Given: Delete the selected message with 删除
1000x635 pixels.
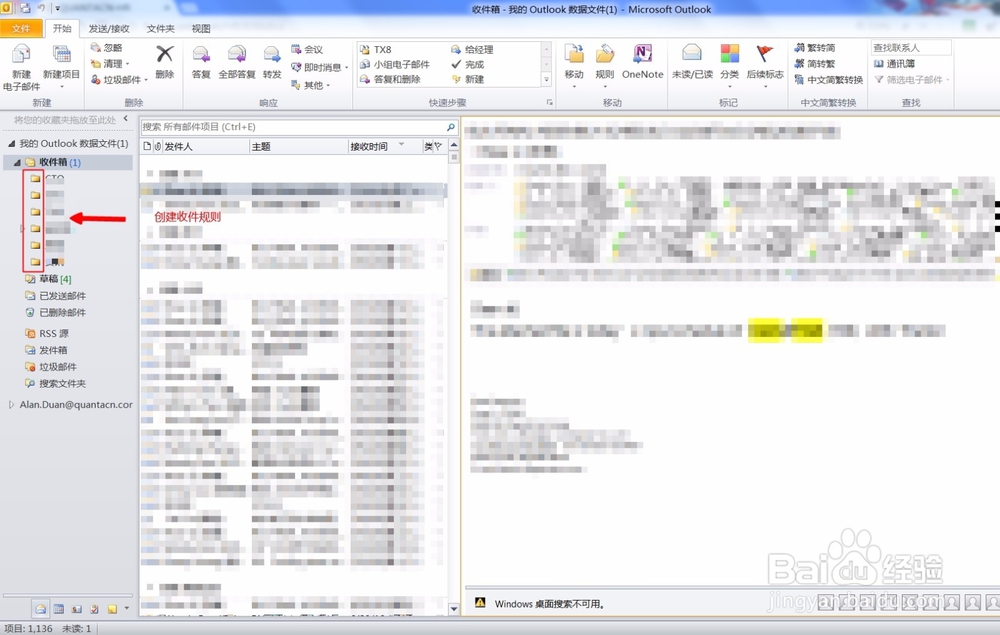Looking at the screenshot, I should [164, 62].
